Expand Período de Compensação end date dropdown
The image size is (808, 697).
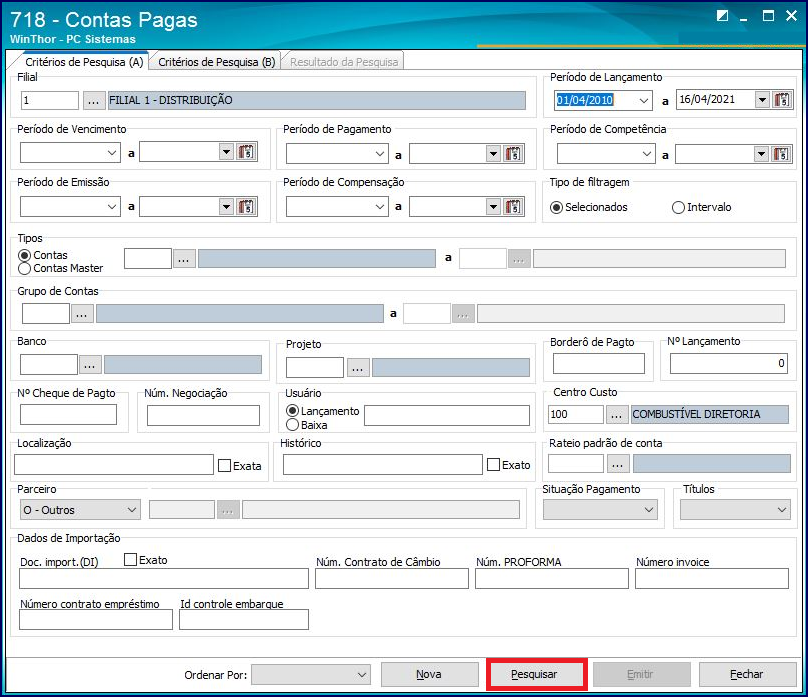click(x=493, y=207)
